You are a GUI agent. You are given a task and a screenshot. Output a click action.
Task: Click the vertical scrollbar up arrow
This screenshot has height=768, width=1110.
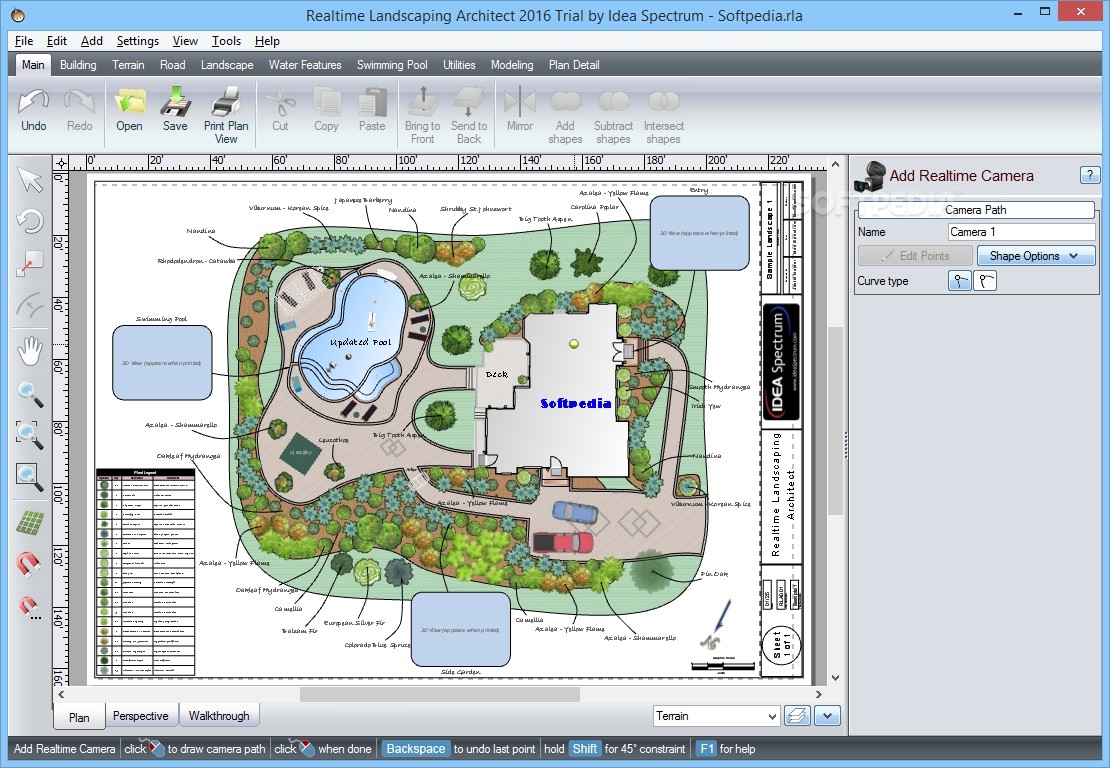tap(835, 164)
